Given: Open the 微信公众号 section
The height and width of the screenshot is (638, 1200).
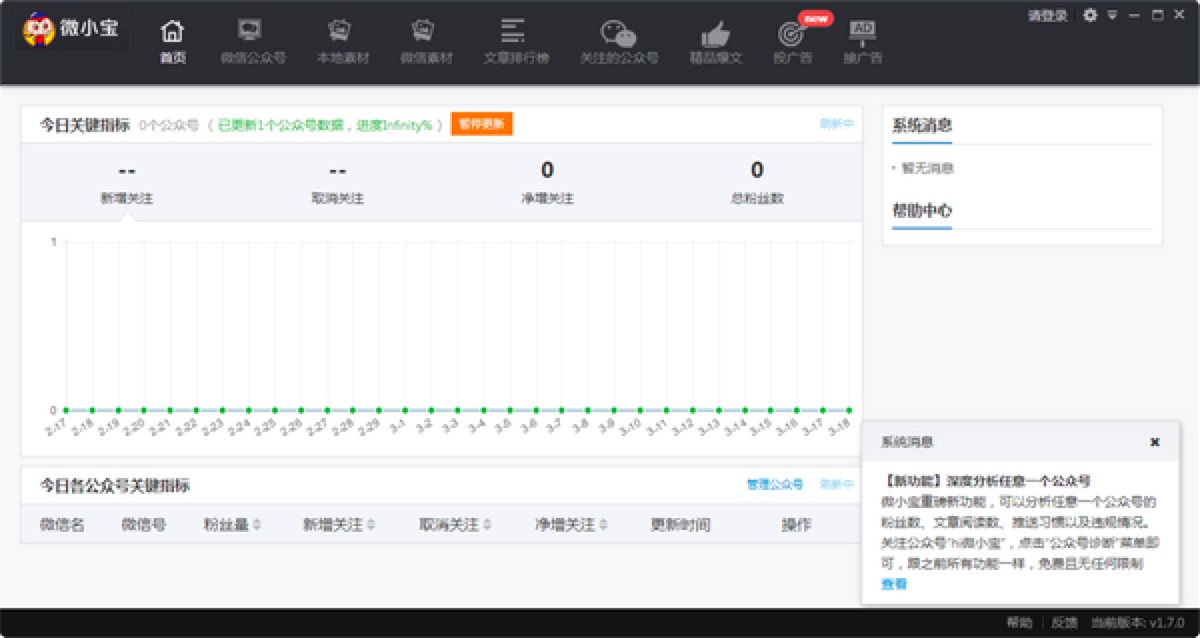Looking at the screenshot, I should [252, 41].
